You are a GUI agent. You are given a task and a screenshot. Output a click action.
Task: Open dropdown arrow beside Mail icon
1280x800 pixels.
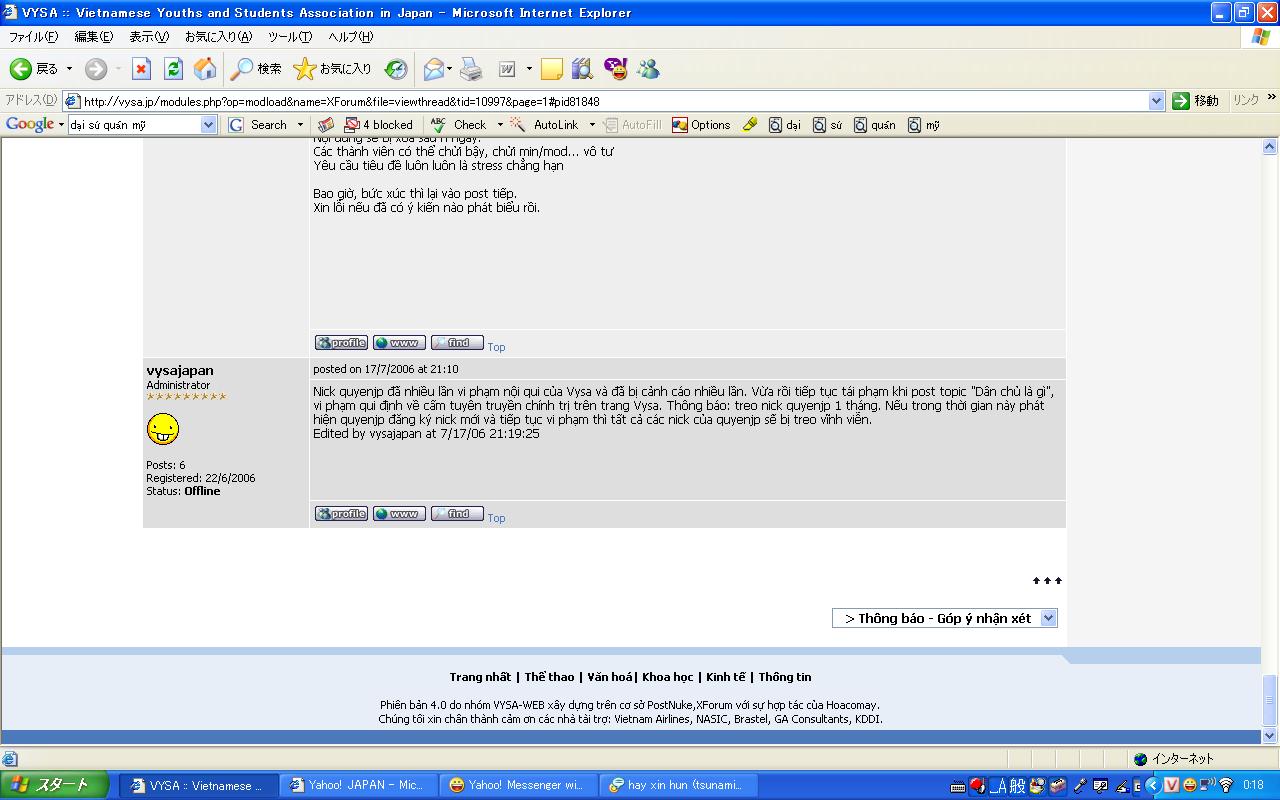tap(450, 69)
